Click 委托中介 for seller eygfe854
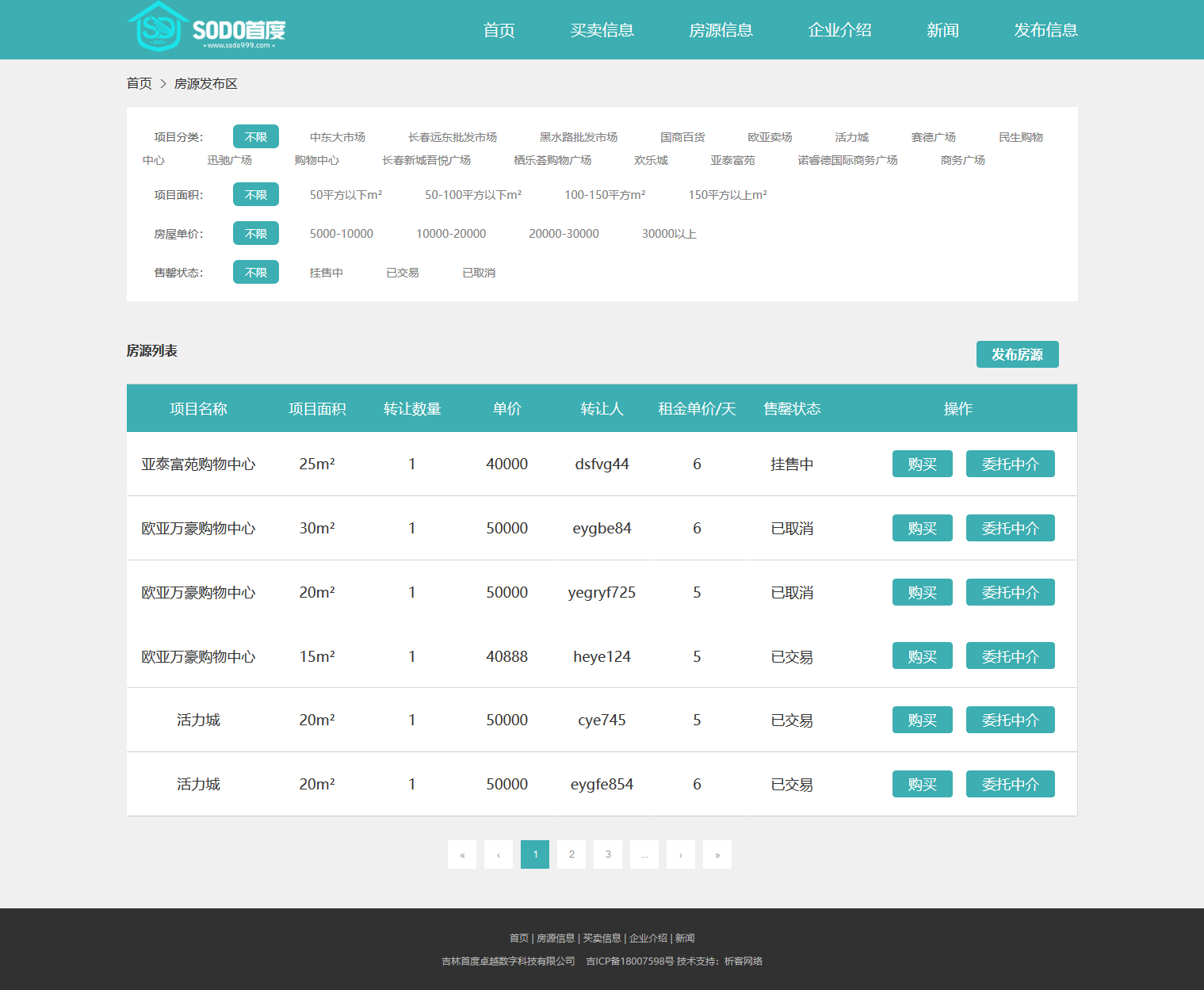This screenshot has height=990, width=1204. point(1010,784)
